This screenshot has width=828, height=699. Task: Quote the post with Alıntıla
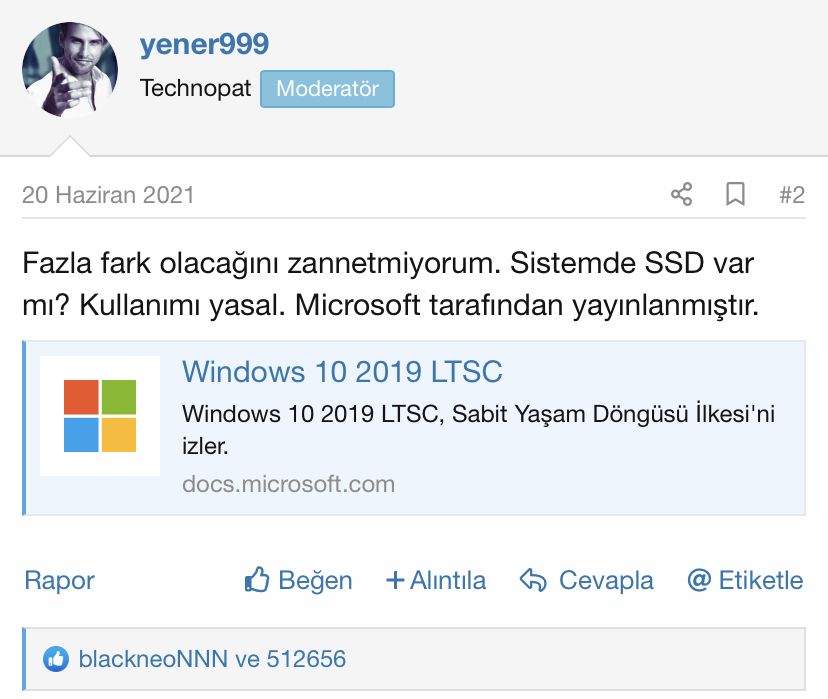(x=436, y=580)
